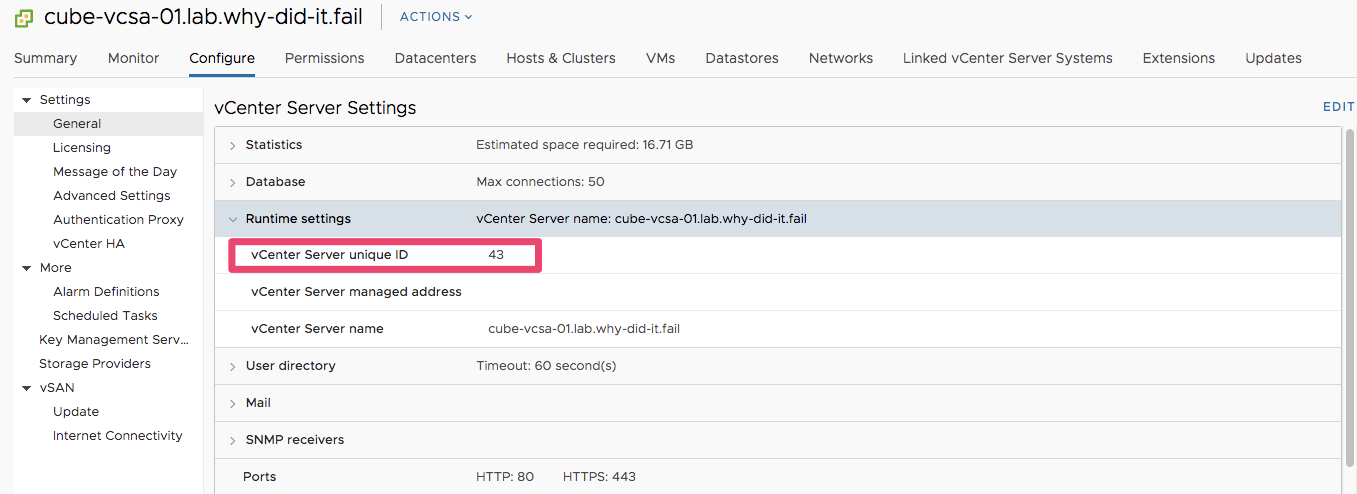This screenshot has height=494, width=1357.
Task: Click the EDIT link for settings
Action: 1338,107
